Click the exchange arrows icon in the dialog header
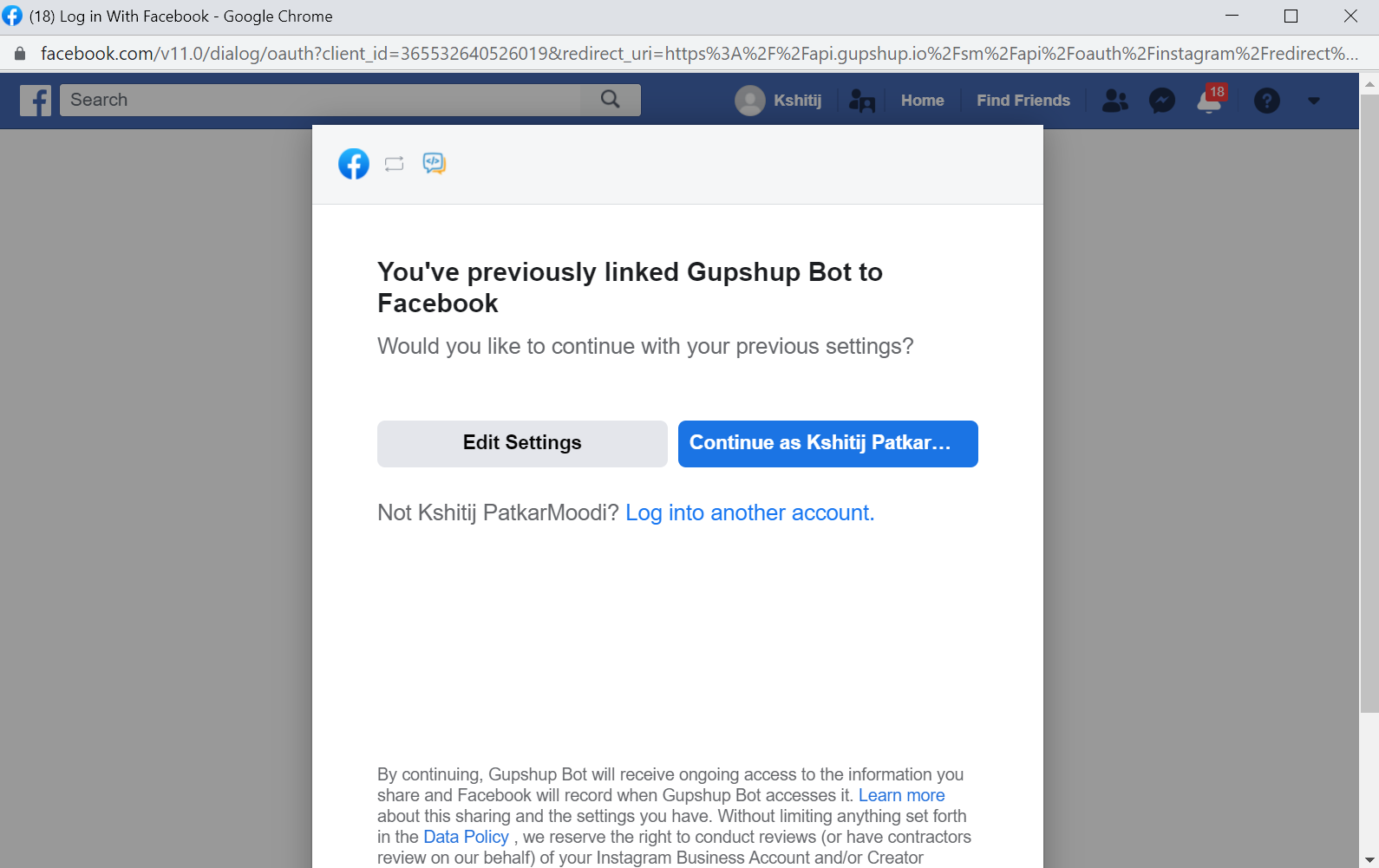 point(395,164)
